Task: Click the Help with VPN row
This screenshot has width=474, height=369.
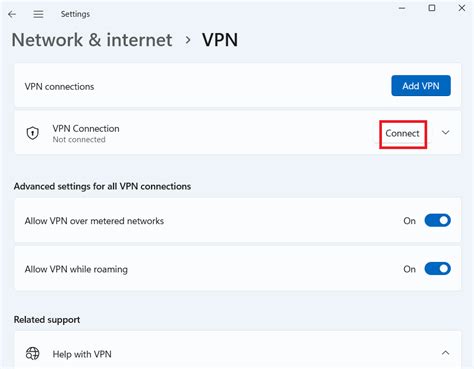Action: click(x=238, y=350)
